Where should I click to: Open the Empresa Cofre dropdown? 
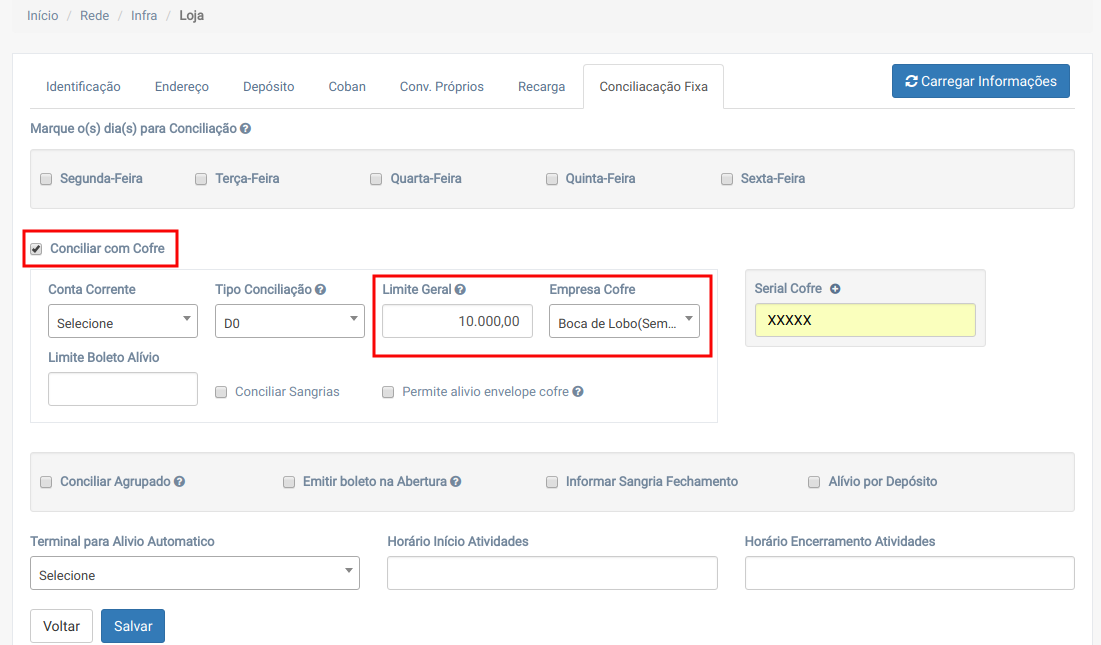pyautogui.click(x=624, y=322)
